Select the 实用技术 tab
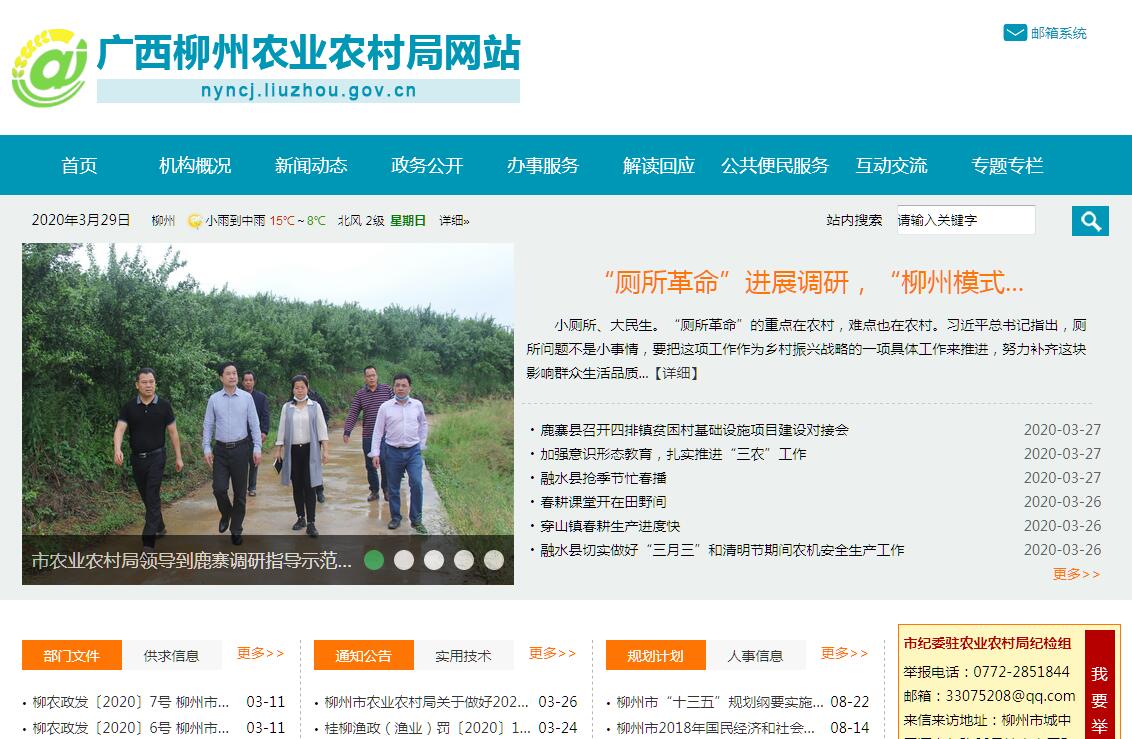The image size is (1132, 739). point(463,655)
